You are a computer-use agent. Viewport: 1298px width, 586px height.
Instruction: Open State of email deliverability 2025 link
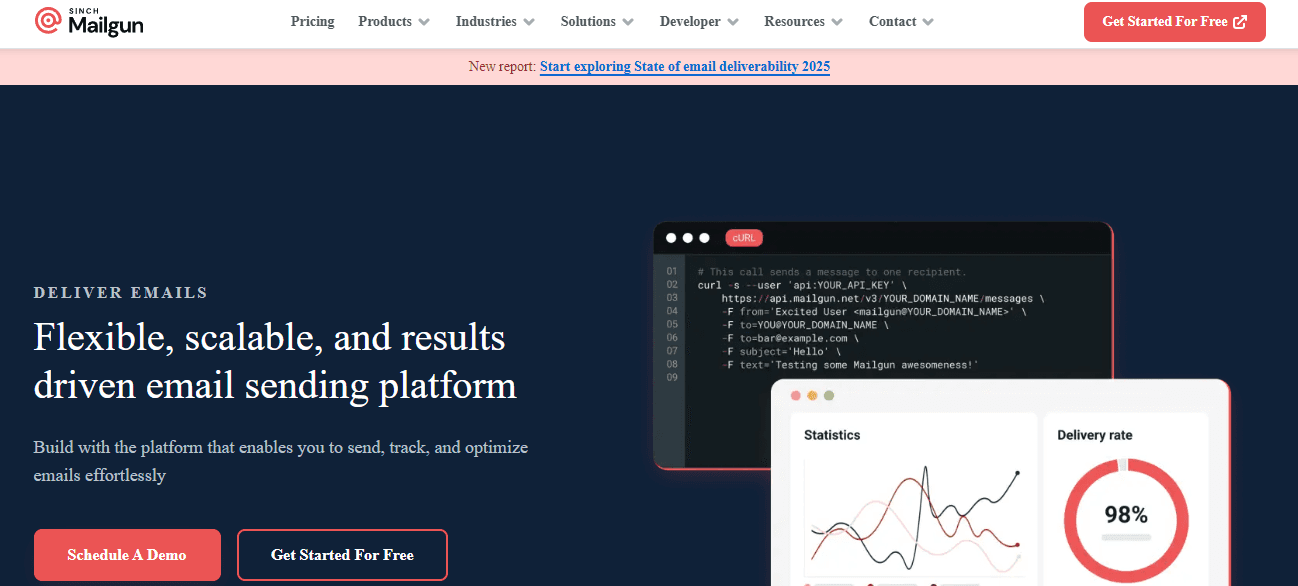tap(685, 67)
